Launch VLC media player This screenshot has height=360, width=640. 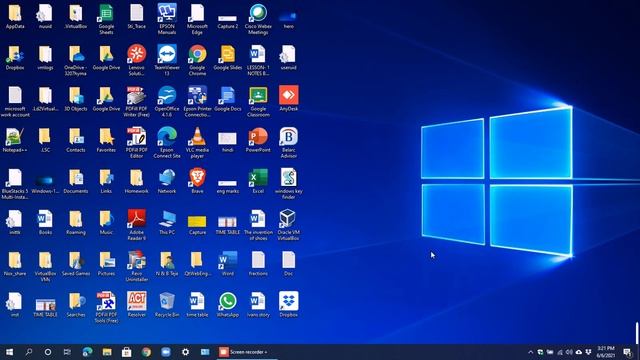pos(197,142)
